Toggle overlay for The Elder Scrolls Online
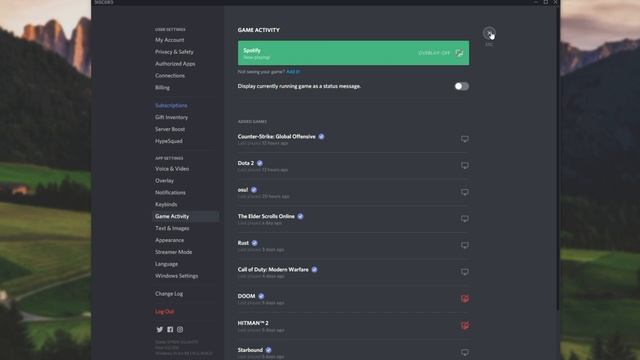Viewport: 640px width, 360px height. 464,219
